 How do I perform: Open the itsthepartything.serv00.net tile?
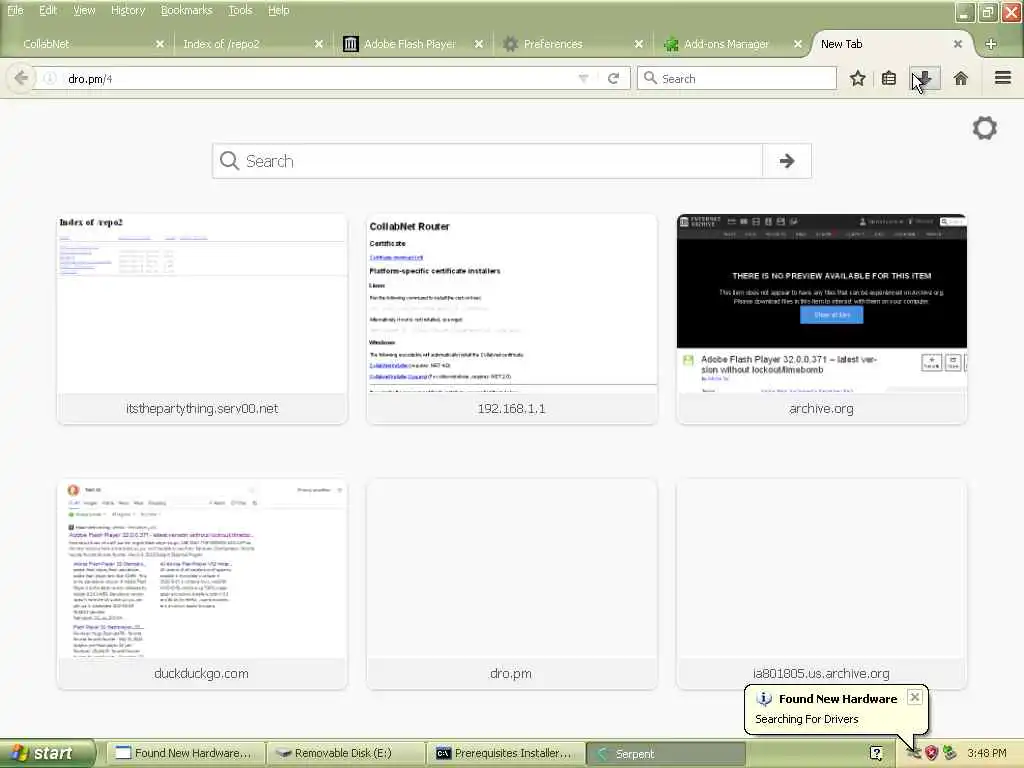202,319
